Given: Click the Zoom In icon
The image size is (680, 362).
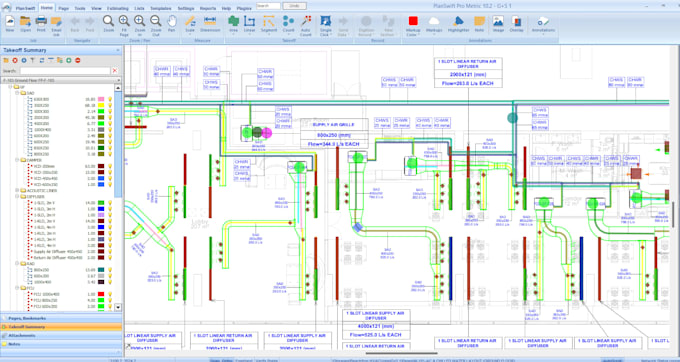Looking at the screenshot, I should pos(140,21).
